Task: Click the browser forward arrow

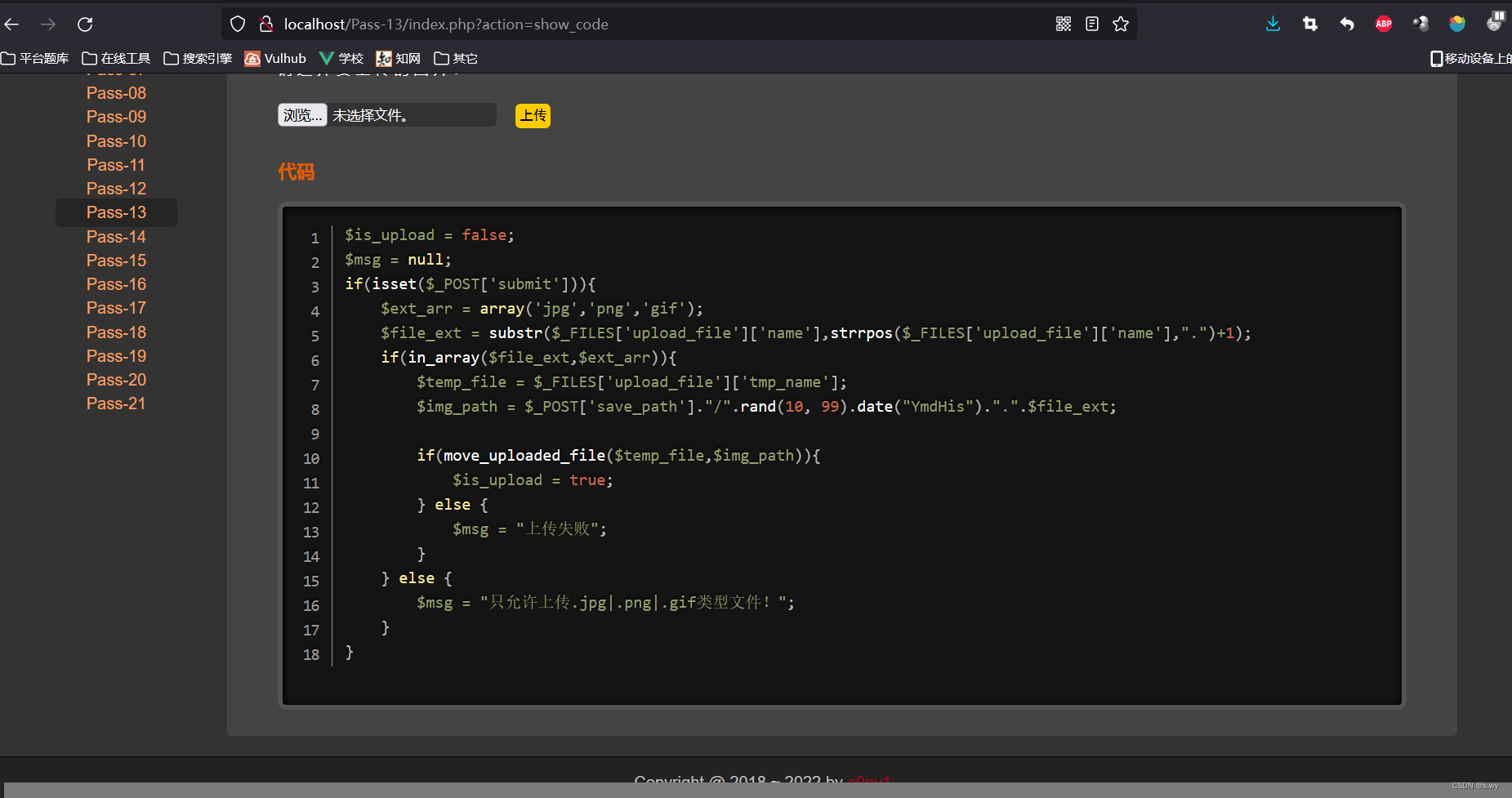Action: coord(48,25)
